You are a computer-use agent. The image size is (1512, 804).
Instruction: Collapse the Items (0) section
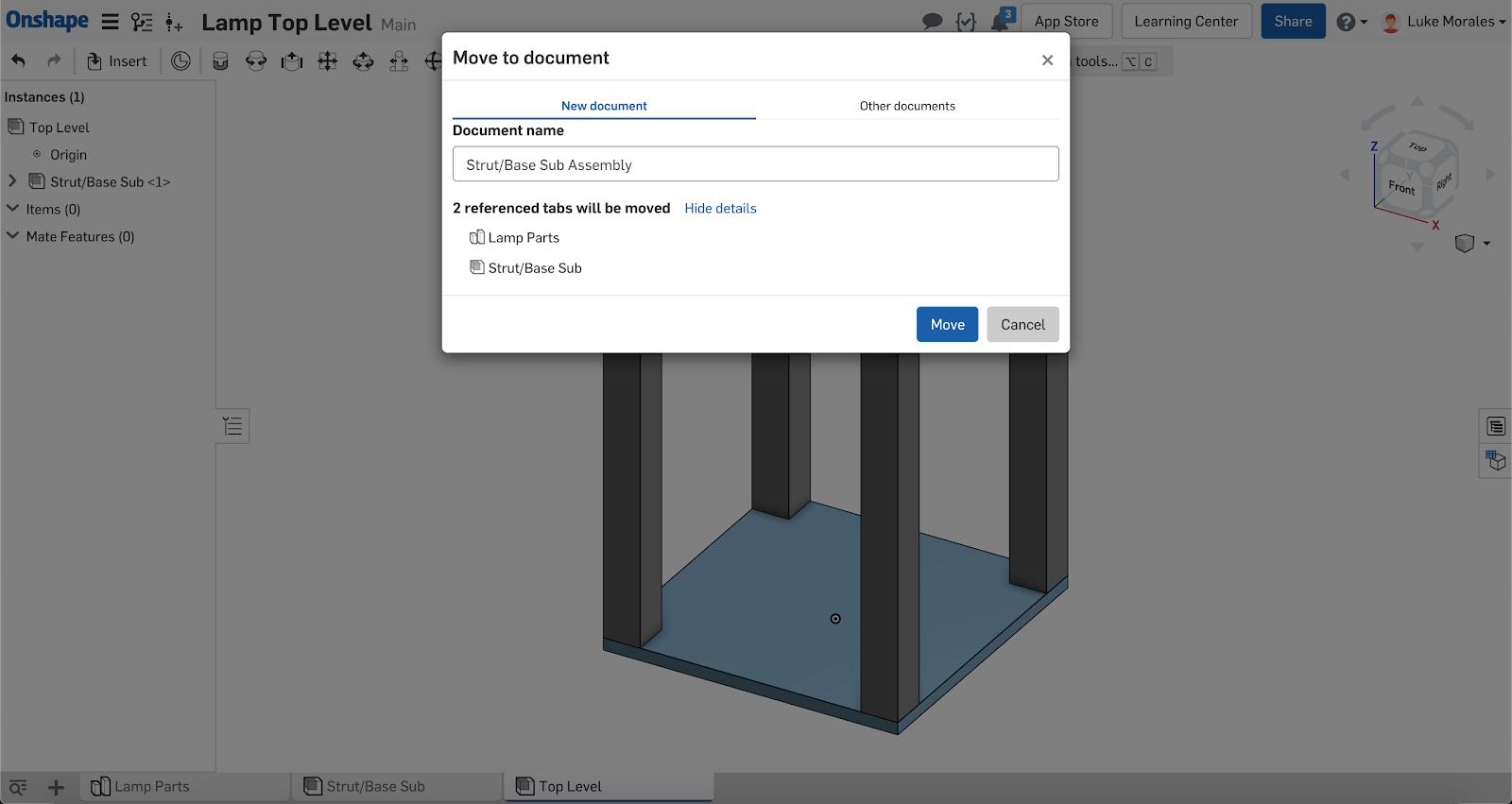12,208
